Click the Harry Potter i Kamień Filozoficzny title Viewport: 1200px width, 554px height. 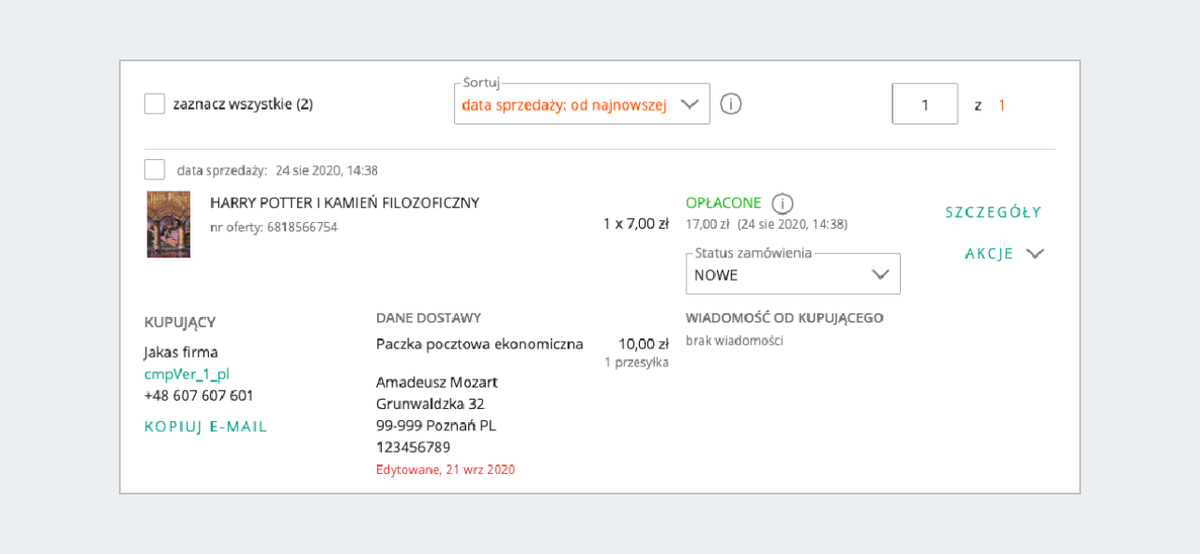(x=344, y=203)
